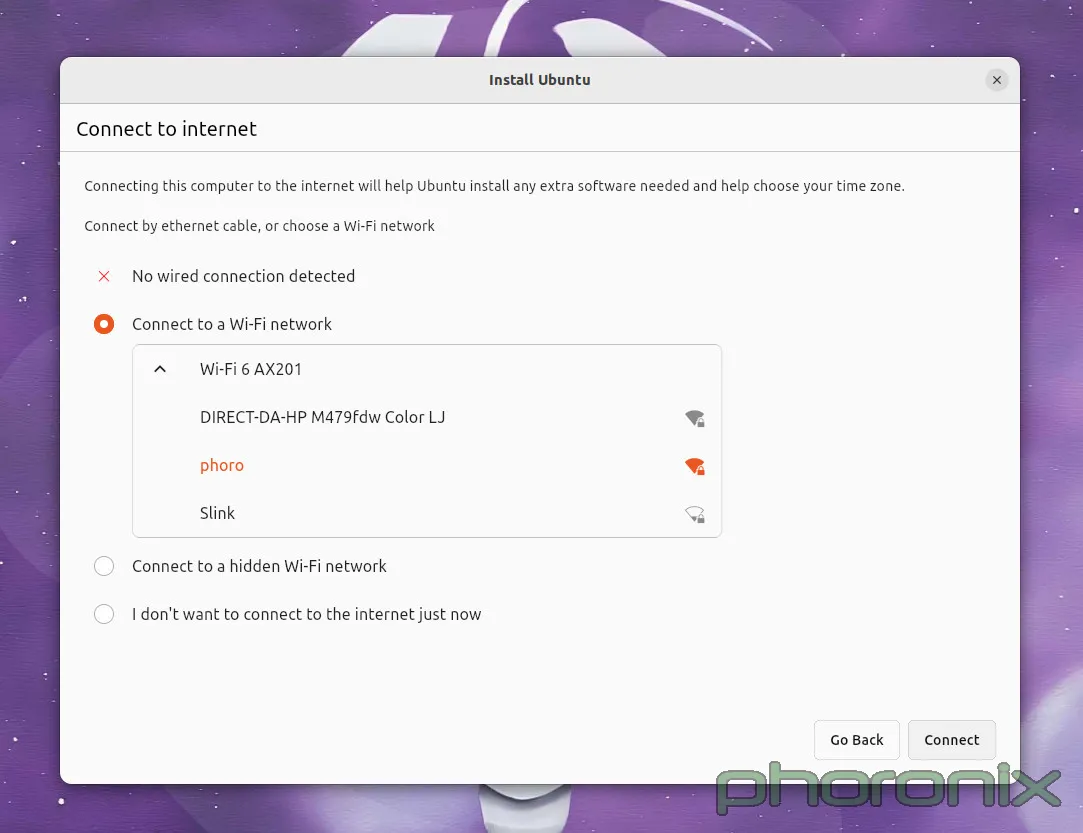Select DIRECT-DA-HP M479fdw Color LJ network name
The width and height of the screenshot is (1083, 833).
coord(323,417)
